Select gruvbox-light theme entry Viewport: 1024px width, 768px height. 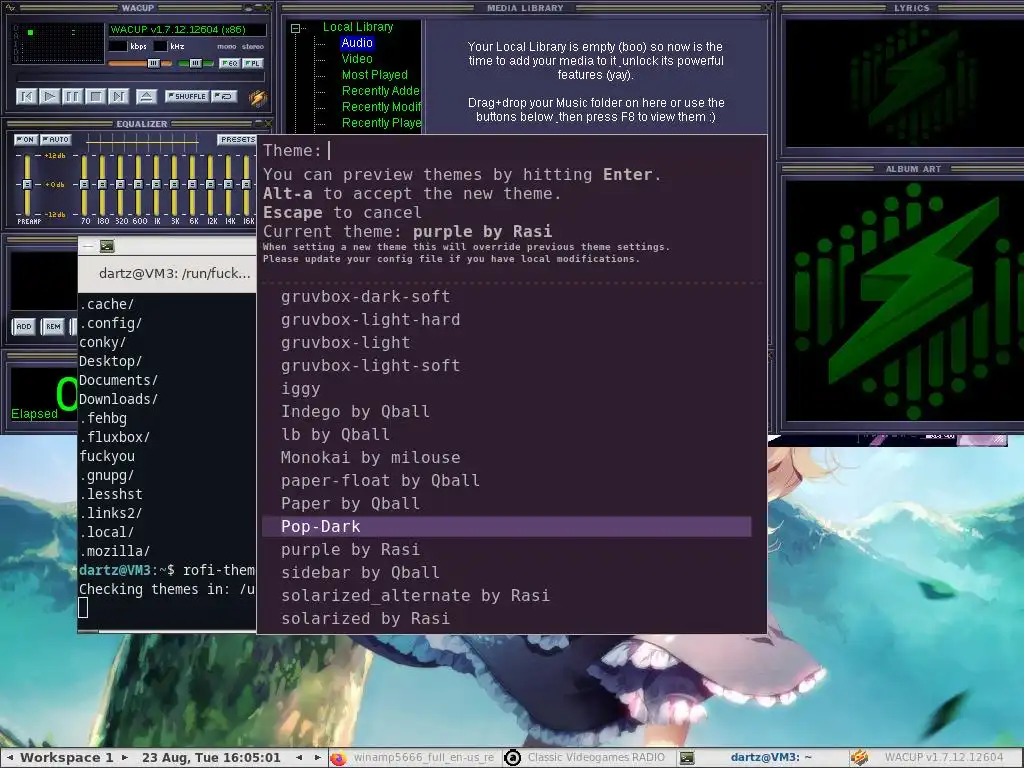pos(507,342)
